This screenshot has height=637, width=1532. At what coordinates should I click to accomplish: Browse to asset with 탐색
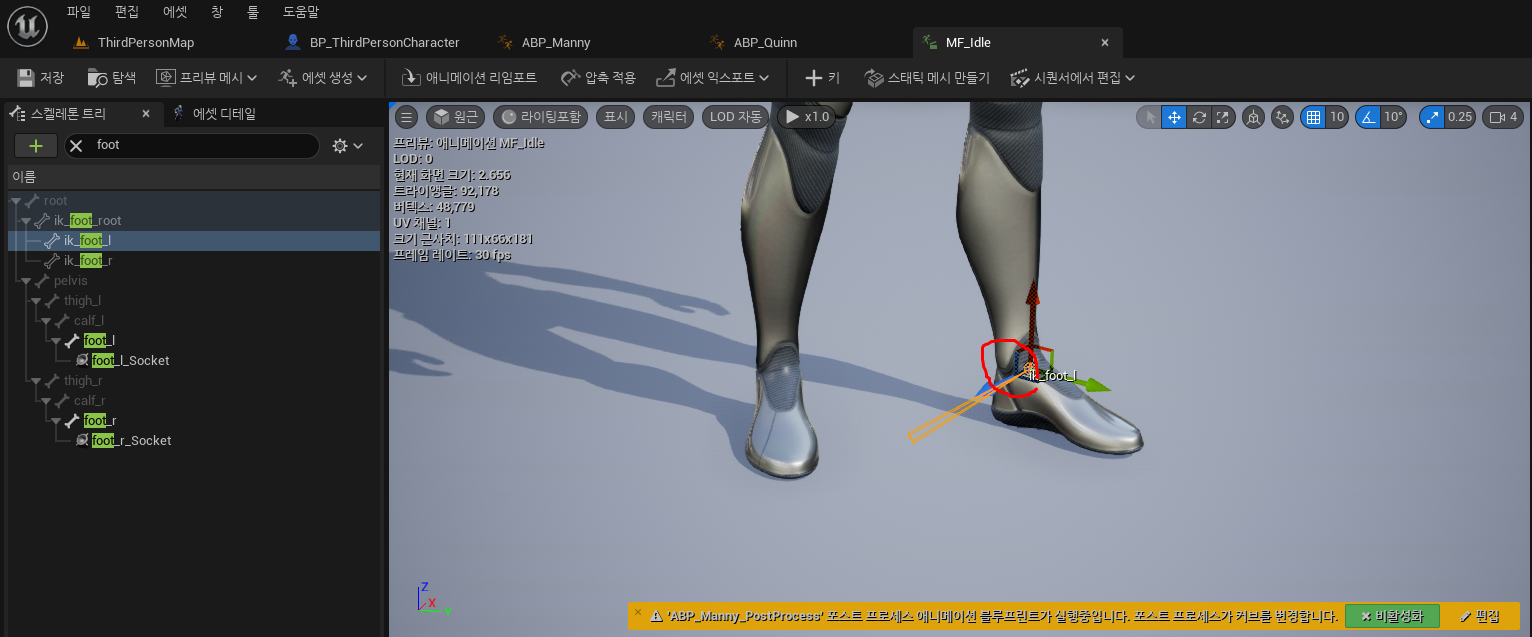tap(112, 77)
